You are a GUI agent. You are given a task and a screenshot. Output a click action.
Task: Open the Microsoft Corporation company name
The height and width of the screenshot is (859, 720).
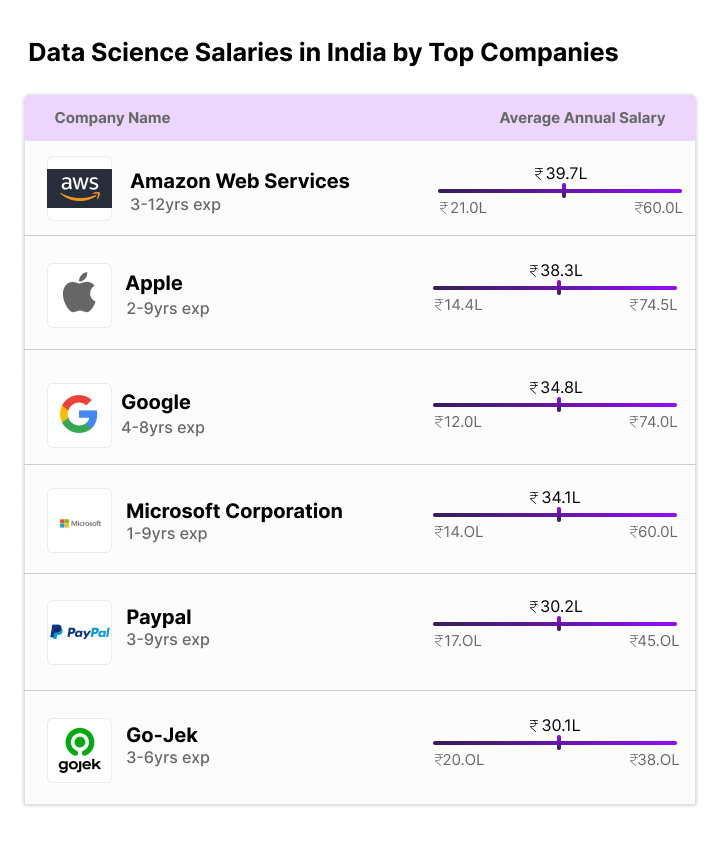pos(234,511)
